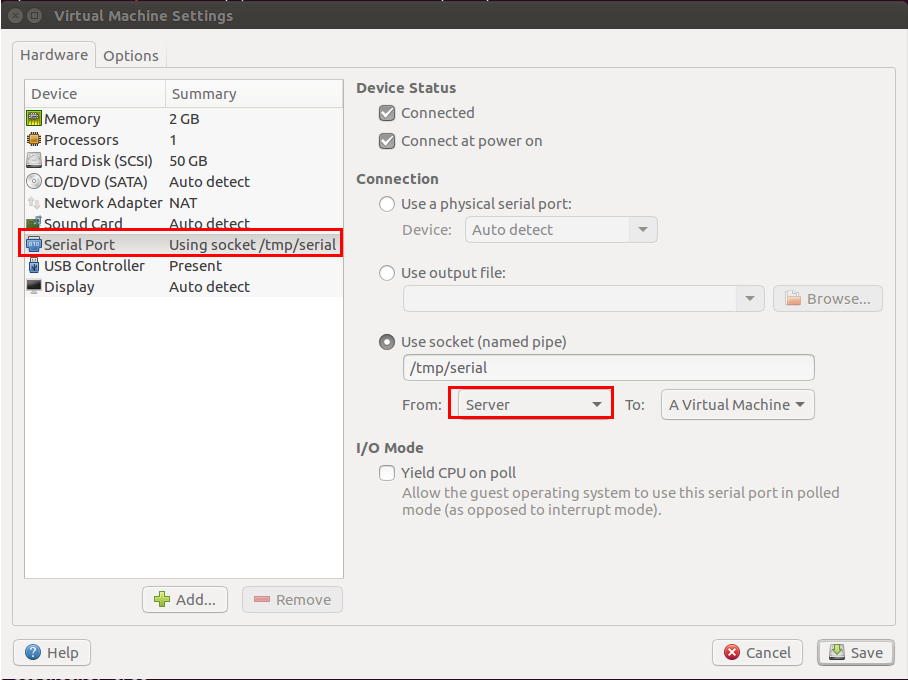Image resolution: width=908 pixels, height=680 pixels.
Task: Open the From Server dropdown
Action: [x=531, y=405]
